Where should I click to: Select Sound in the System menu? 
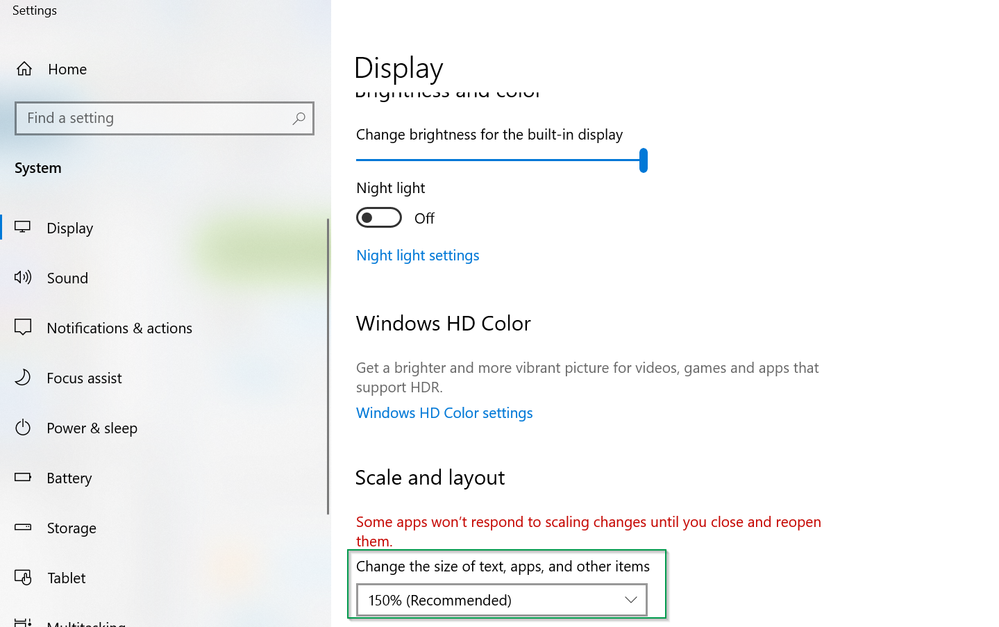pyautogui.click(x=67, y=278)
